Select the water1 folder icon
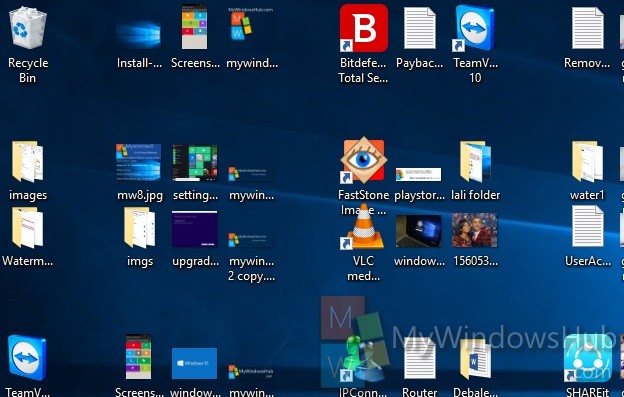This screenshot has width=624, height=397. tap(587, 162)
